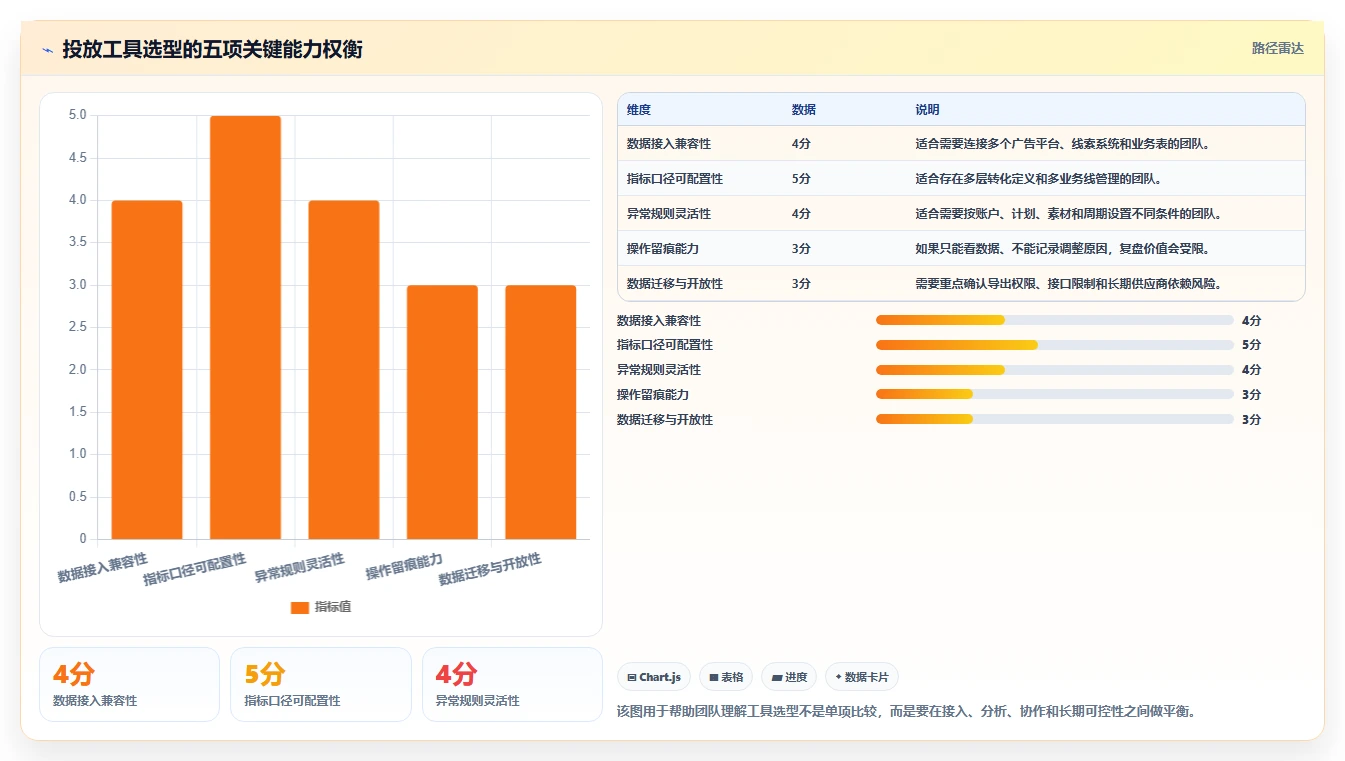Click the 异常规则灵活性 x-axis label
The image size is (1345, 761).
point(300,567)
